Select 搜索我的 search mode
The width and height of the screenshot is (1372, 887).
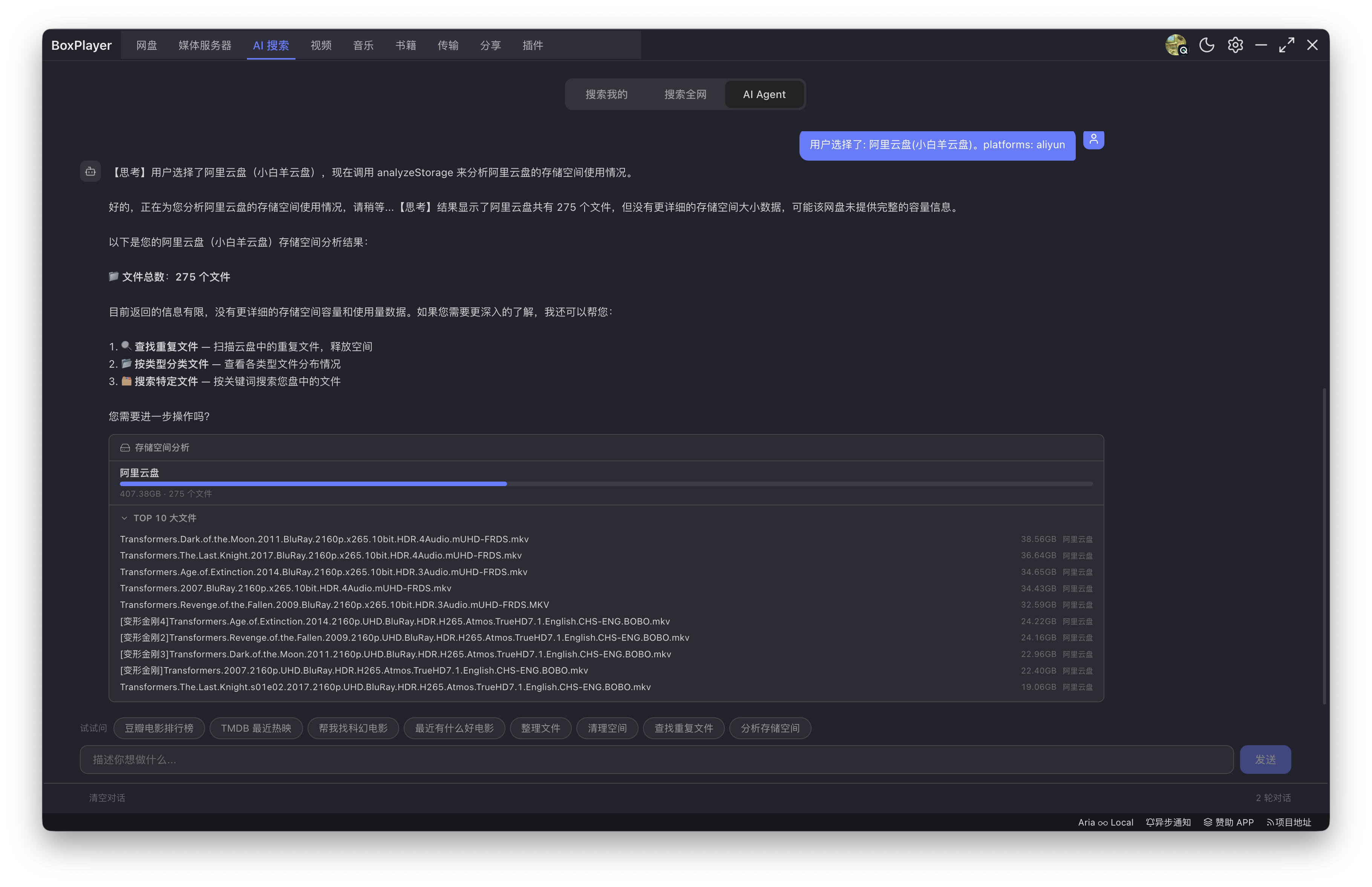(606, 94)
